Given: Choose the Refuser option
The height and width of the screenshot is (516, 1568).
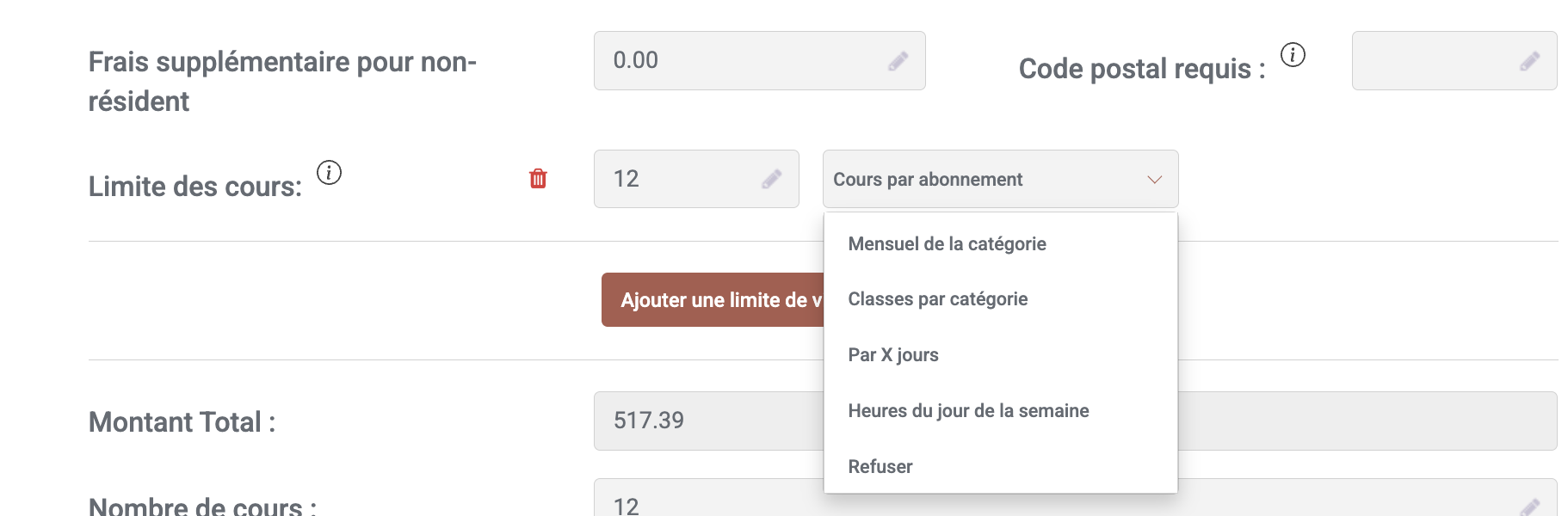Looking at the screenshot, I should coord(880,467).
